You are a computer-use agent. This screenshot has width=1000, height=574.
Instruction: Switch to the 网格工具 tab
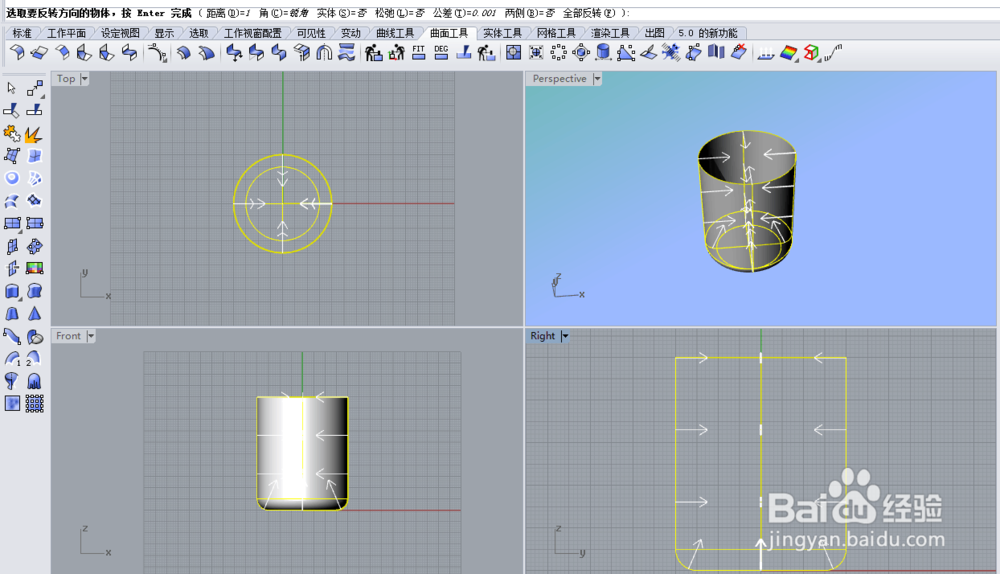tap(555, 33)
